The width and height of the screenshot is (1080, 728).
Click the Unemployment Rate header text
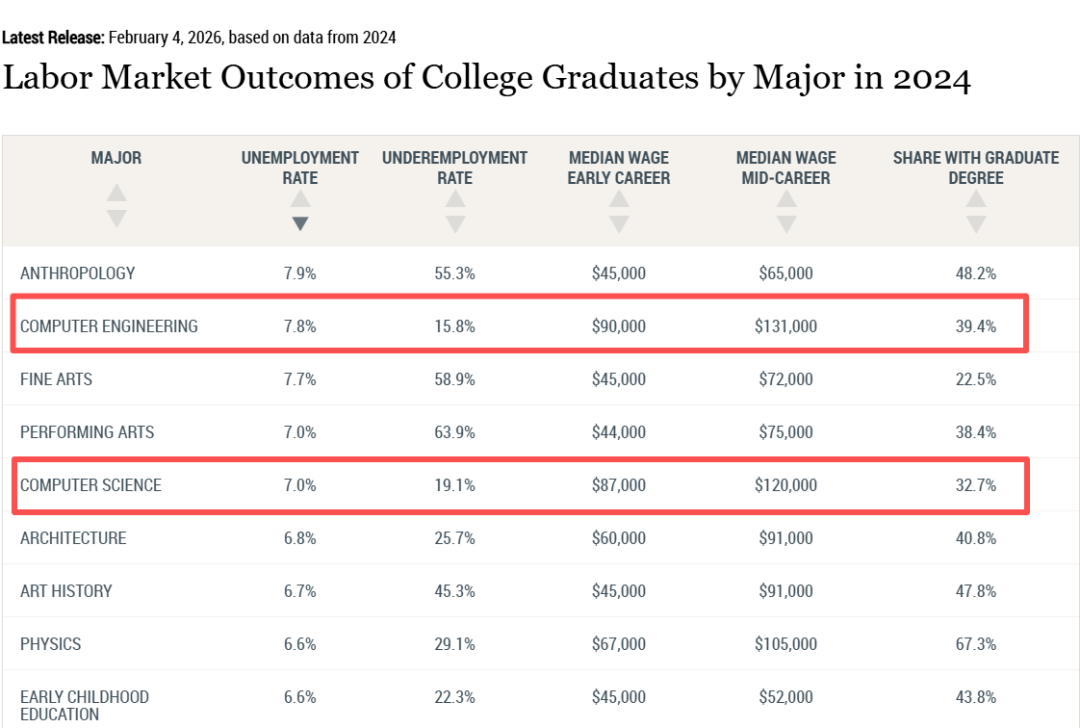[300, 167]
